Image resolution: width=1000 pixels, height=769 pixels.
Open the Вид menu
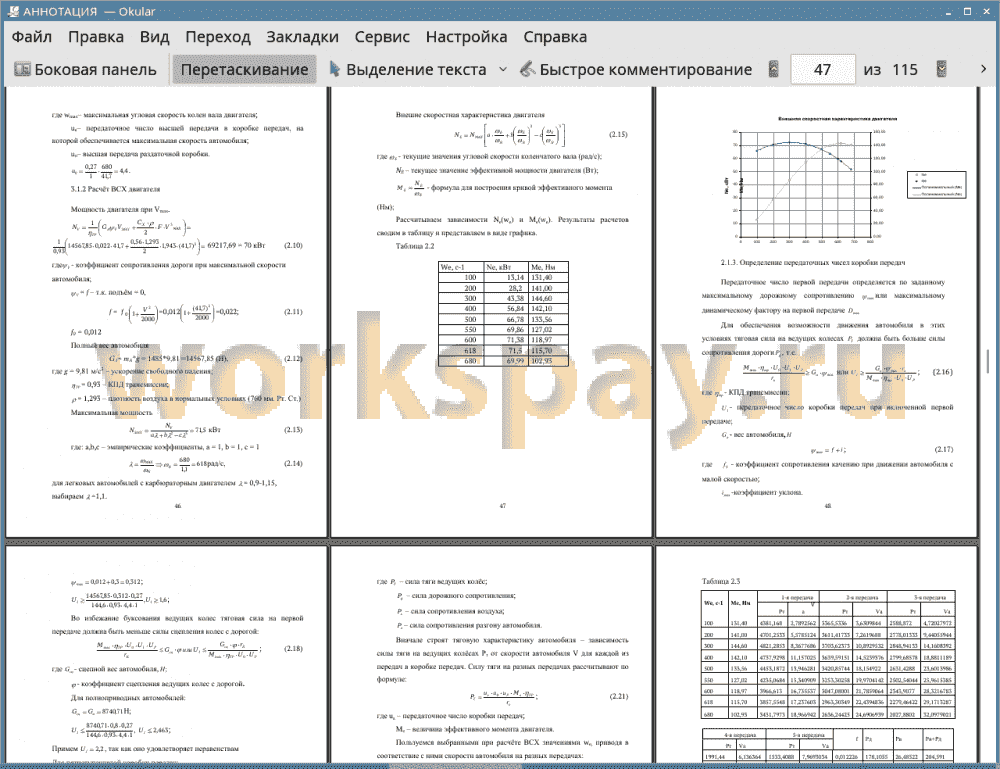[x=154, y=37]
